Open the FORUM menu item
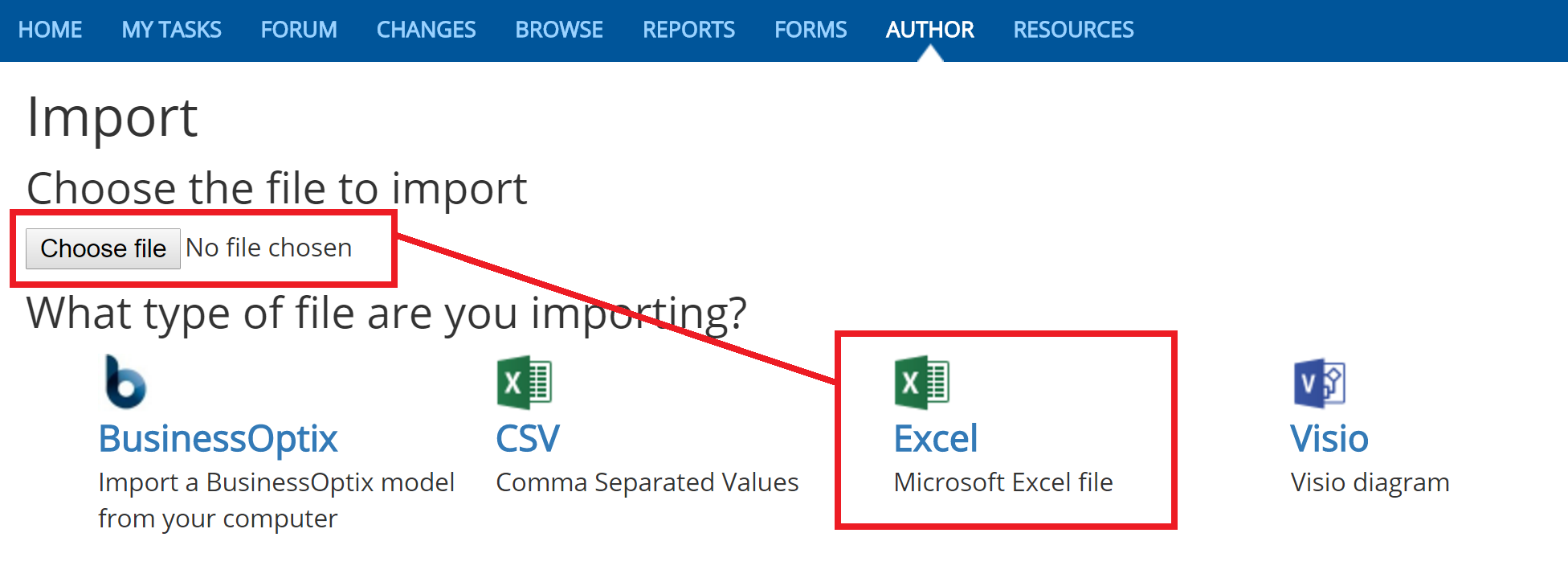1568x574 pixels. coord(299,30)
